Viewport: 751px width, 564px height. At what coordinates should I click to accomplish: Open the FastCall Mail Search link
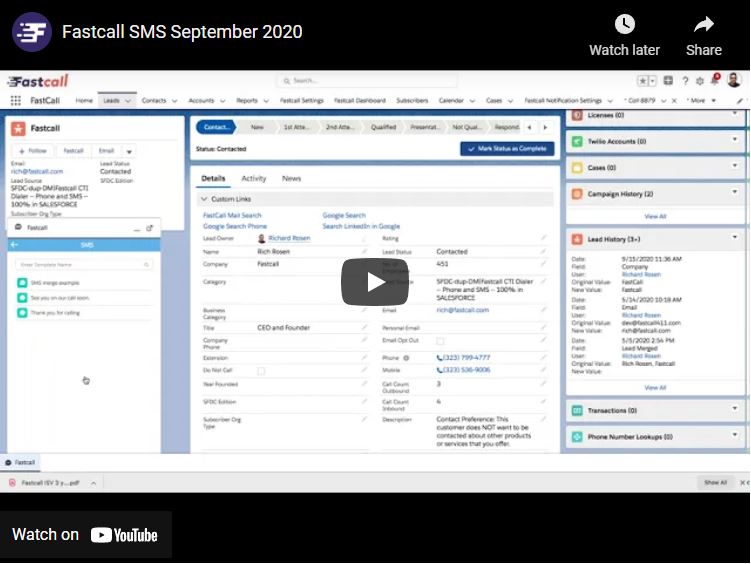coord(232,215)
